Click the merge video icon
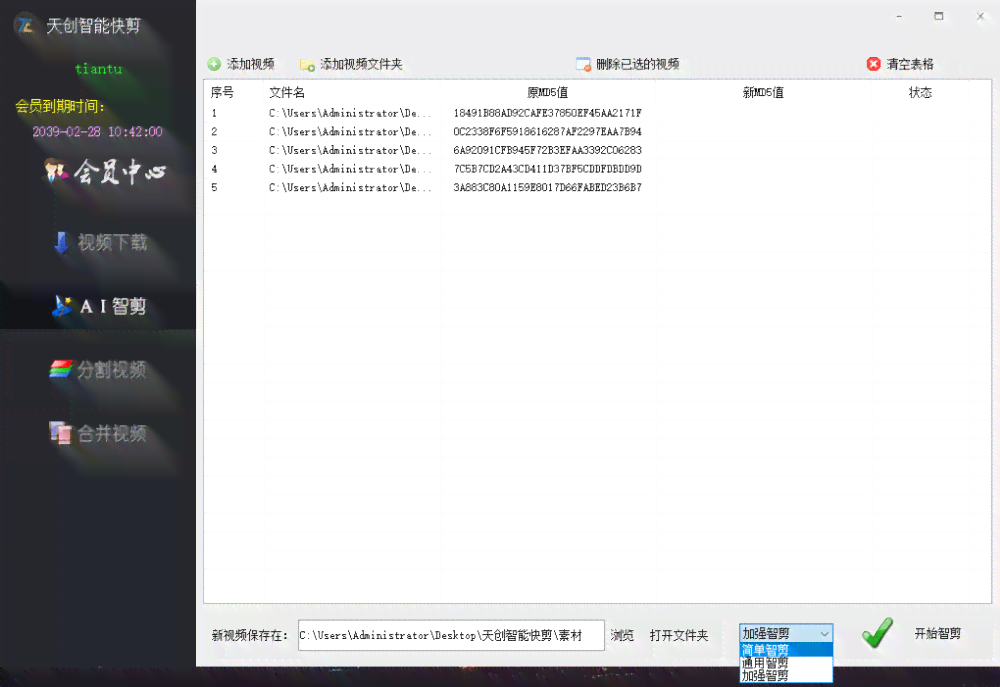 pyautogui.click(x=61, y=433)
